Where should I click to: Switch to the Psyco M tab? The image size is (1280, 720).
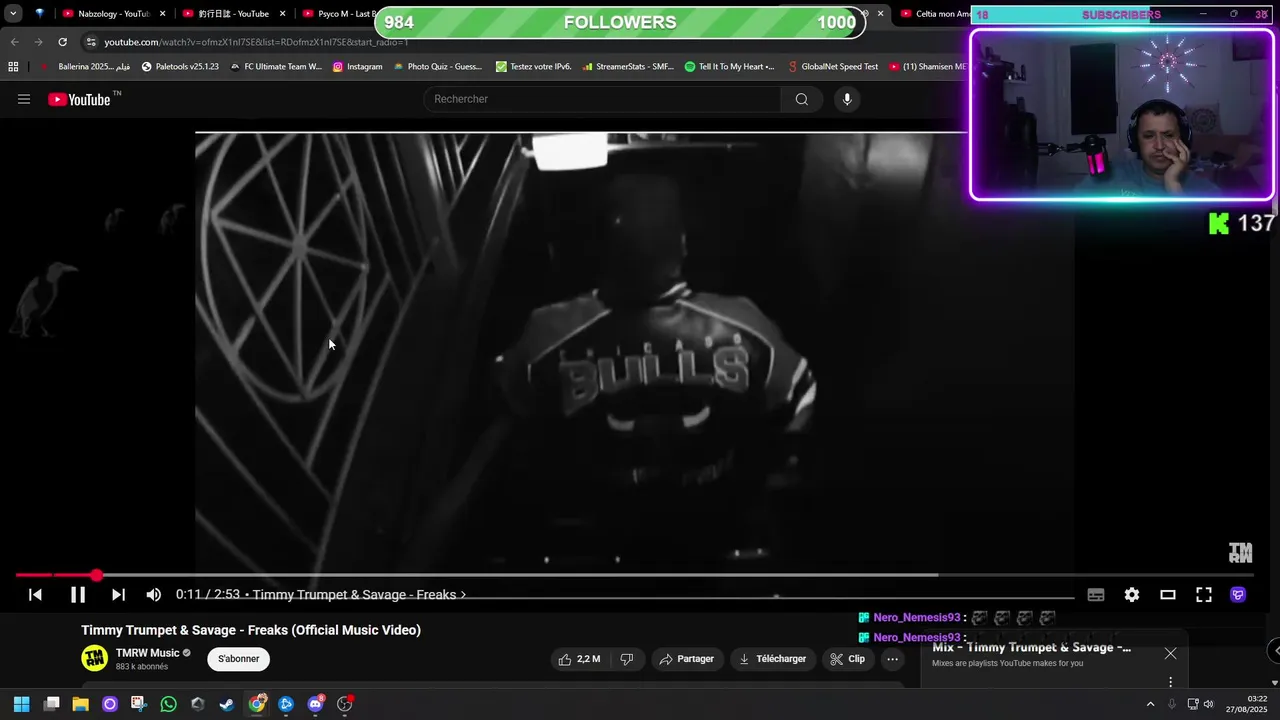[x=338, y=14]
